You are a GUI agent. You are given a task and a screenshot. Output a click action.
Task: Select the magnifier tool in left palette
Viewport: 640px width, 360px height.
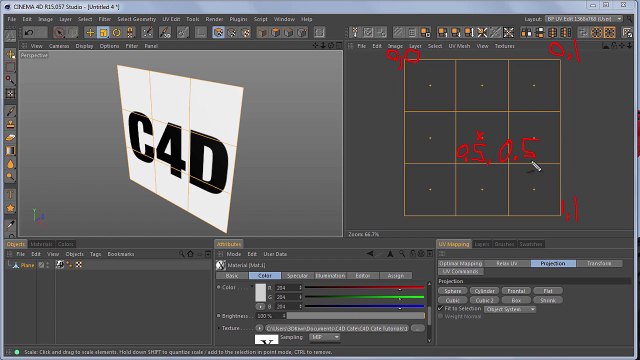(x=10, y=177)
